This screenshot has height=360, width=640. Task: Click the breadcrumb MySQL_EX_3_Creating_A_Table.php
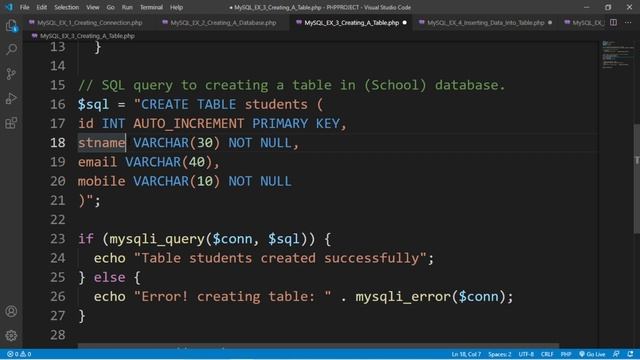(x=87, y=36)
